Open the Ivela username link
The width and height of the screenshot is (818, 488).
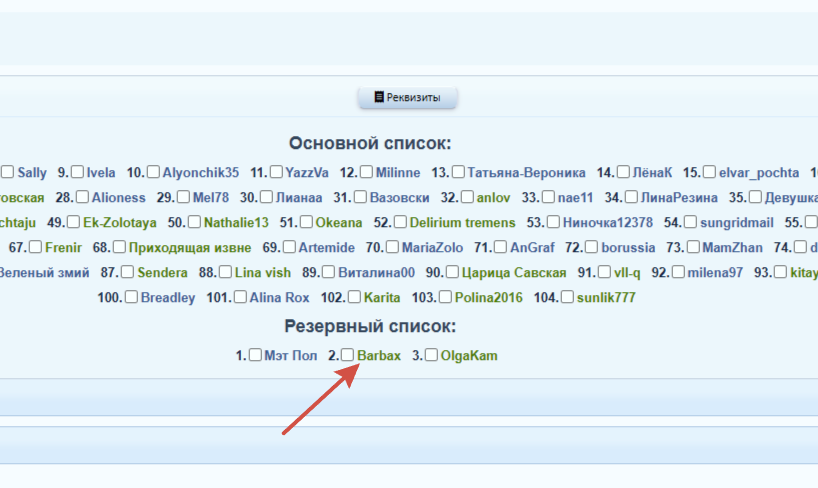(101, 173)
